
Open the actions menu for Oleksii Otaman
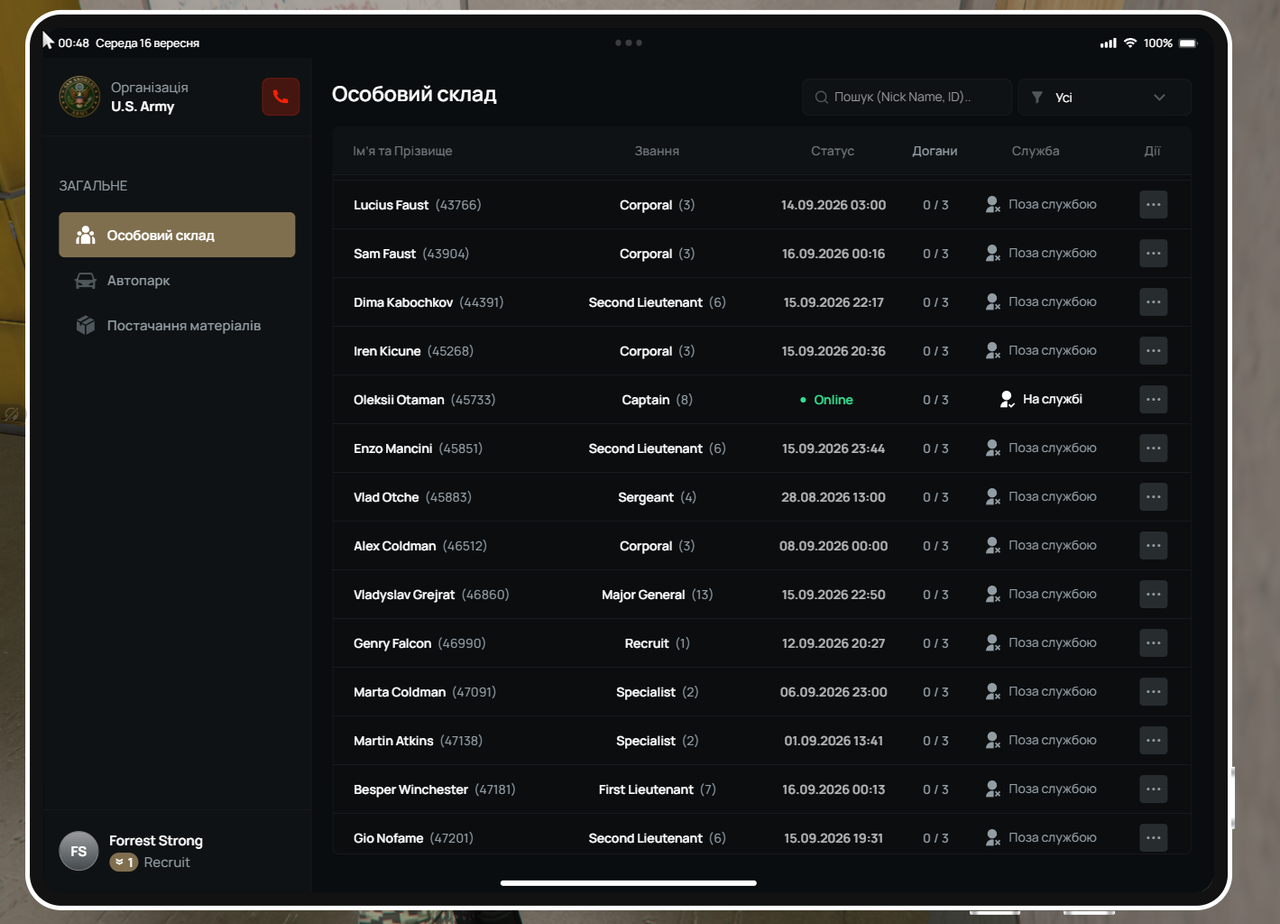(x=1153, y=399)
